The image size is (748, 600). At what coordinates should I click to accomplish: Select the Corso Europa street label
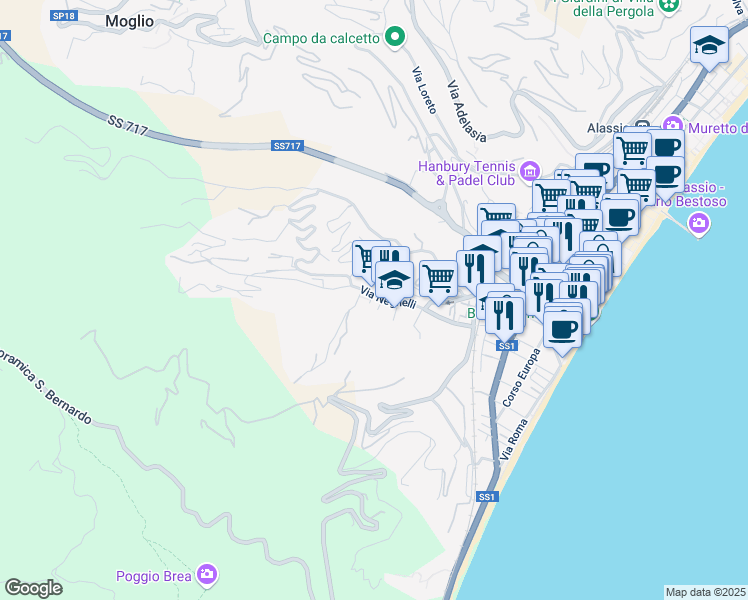click(521, 378)
